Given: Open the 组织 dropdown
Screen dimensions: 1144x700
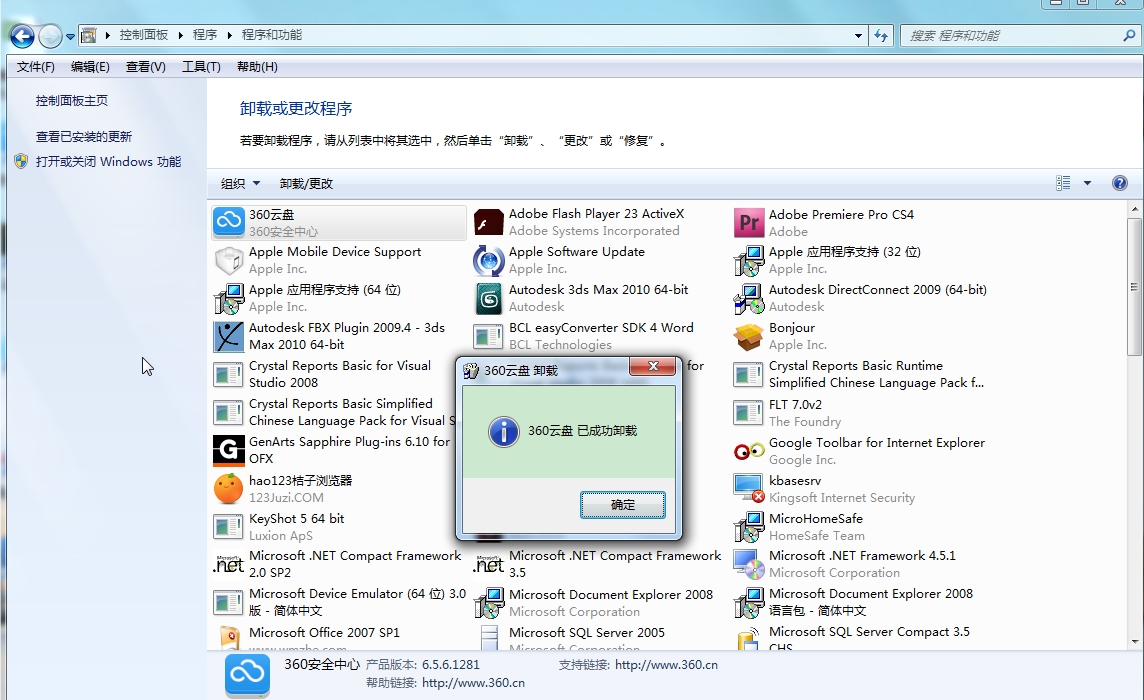Looking at the screenshot, I should tap(240, 183).
